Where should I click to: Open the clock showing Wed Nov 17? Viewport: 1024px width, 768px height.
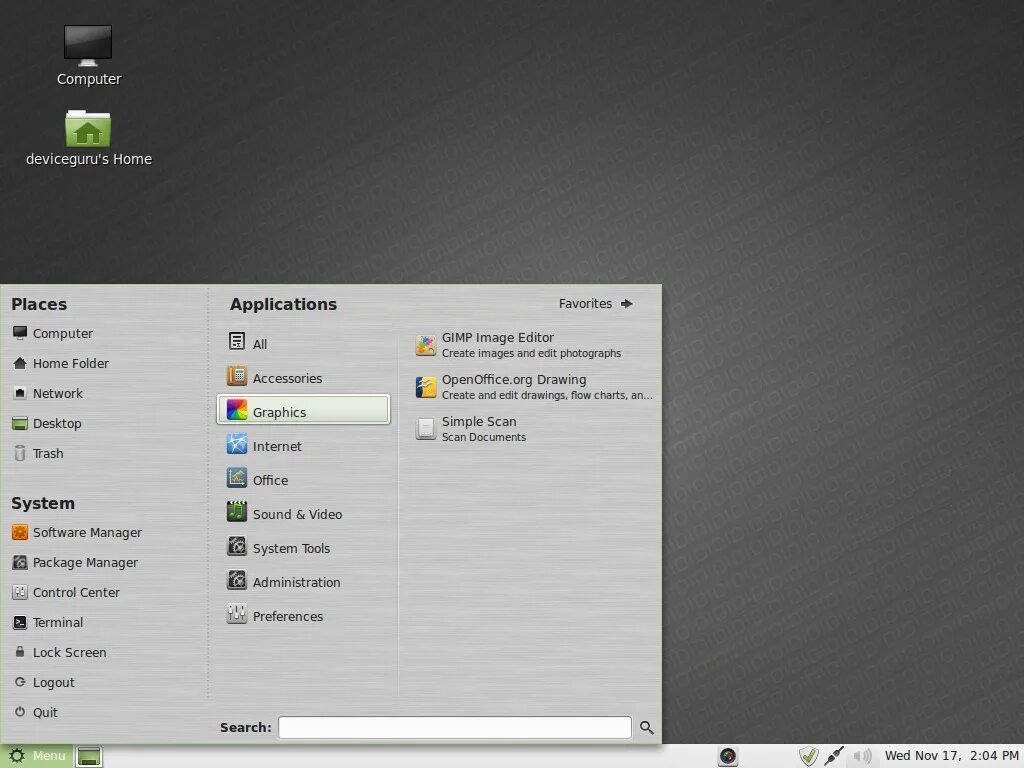(952, 756)
